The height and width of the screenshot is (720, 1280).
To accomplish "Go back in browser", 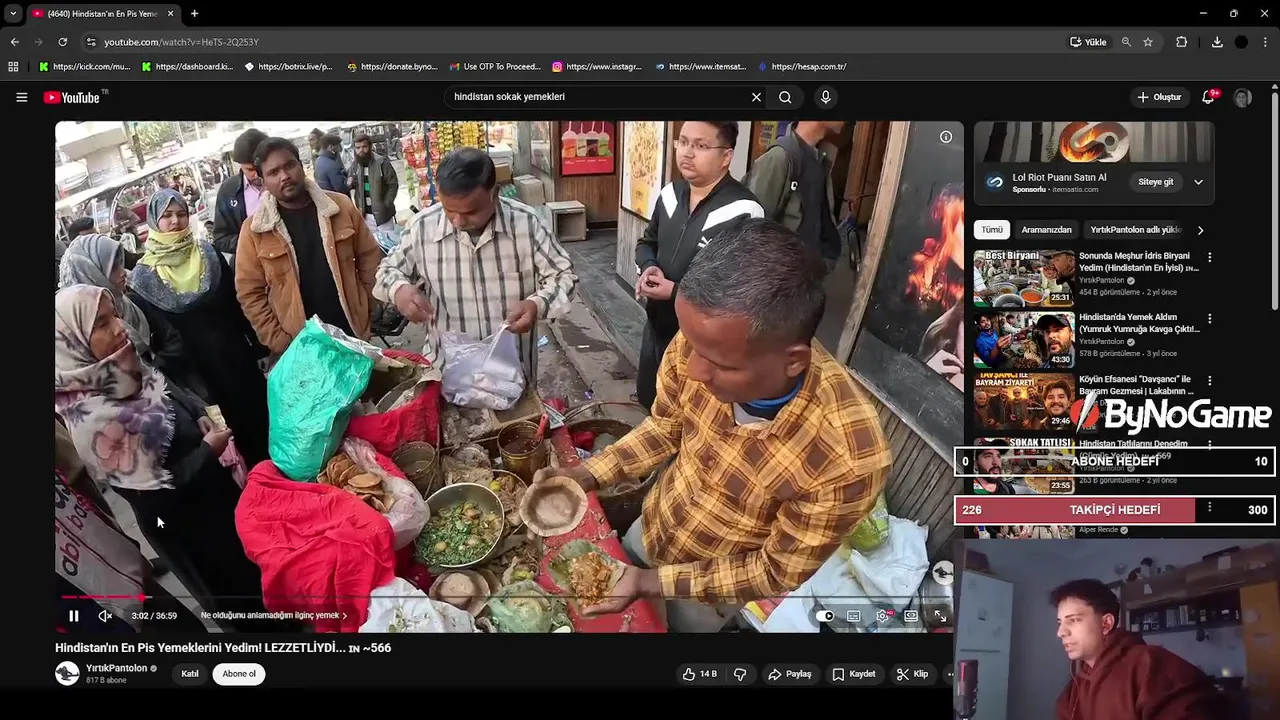I will pos(14,42).
